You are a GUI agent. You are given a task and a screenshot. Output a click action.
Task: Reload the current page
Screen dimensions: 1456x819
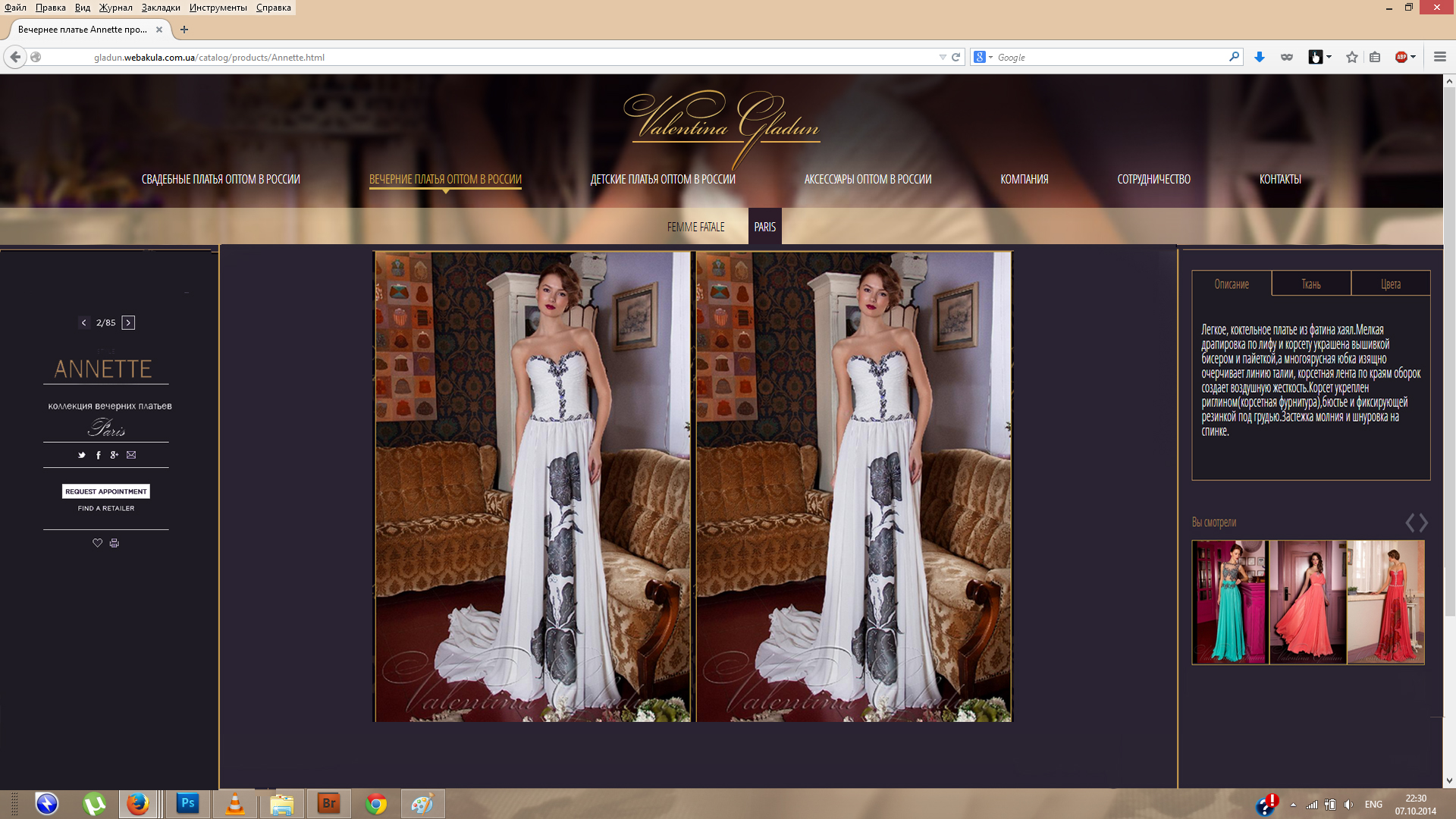pos(956,57)
